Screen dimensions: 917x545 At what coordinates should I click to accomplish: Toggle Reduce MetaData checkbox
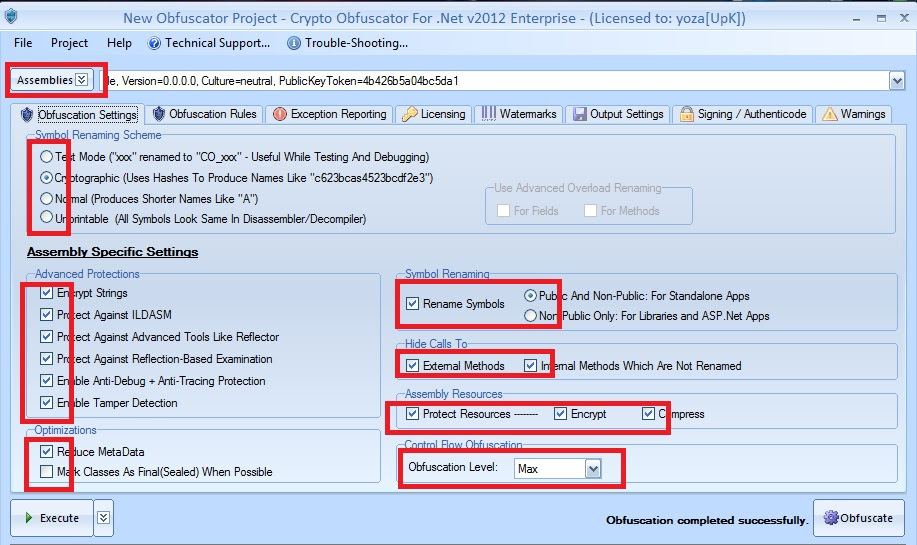(x=46, y=451)
